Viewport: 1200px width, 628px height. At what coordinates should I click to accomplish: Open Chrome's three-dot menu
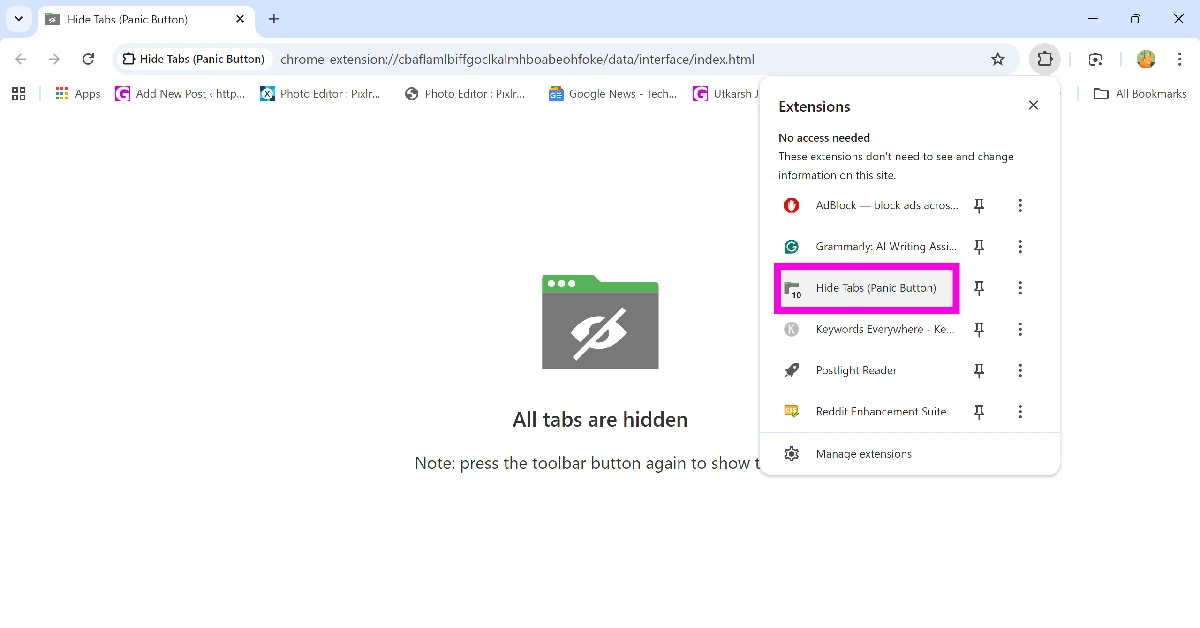[1180, 59]
